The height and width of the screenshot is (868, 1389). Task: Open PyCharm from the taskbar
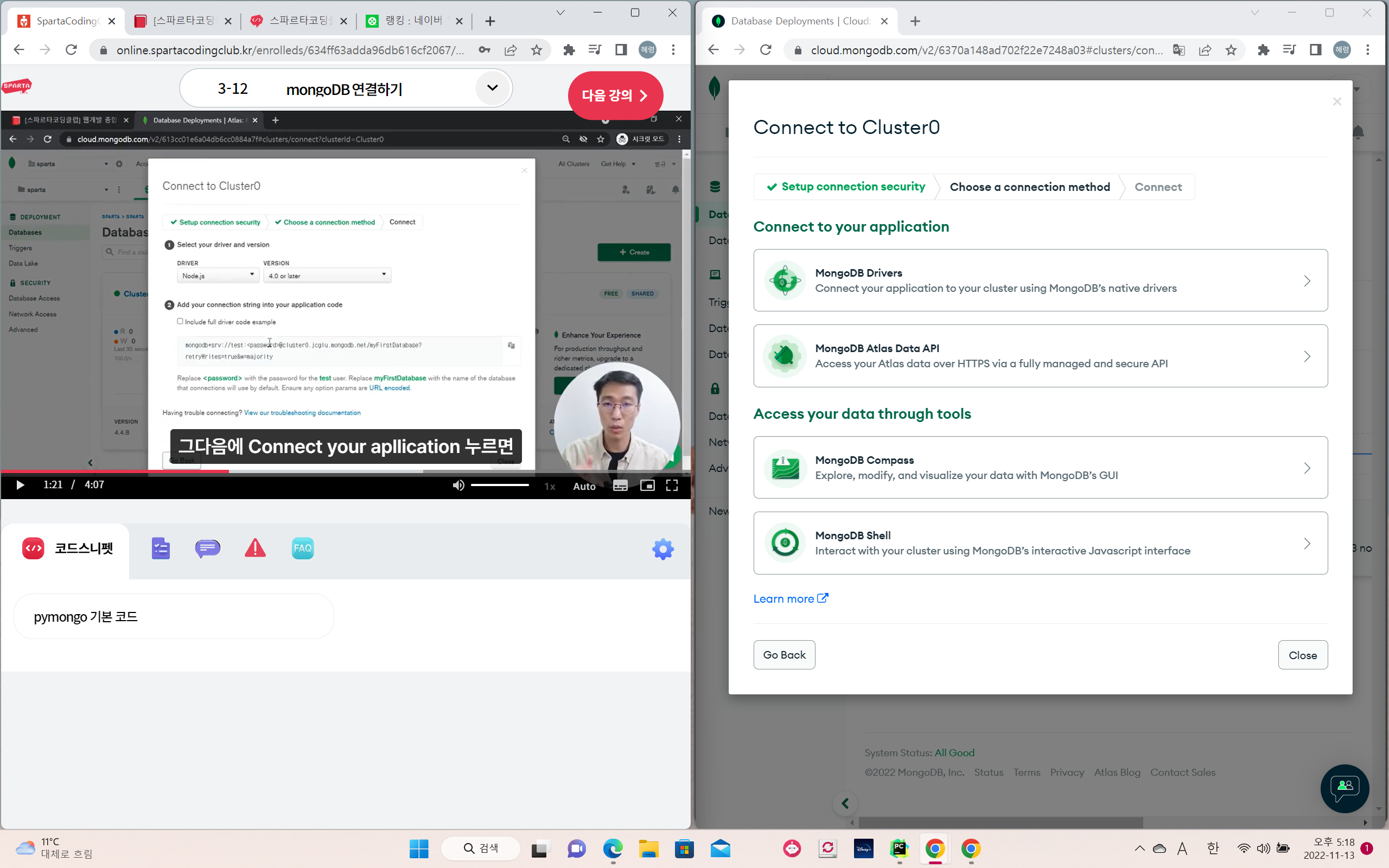coord(899,848)
